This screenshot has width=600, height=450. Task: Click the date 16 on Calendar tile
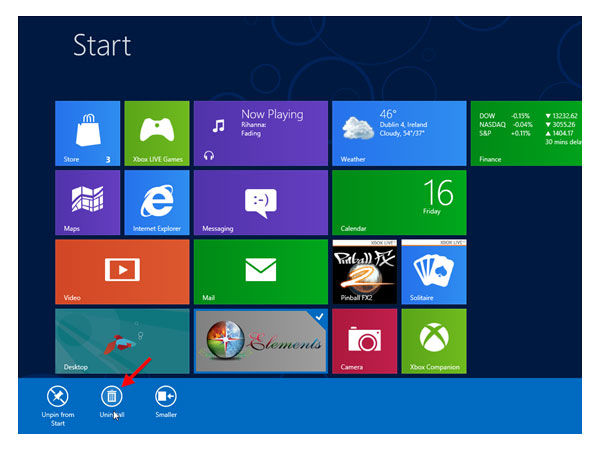(x=438, y=192)
